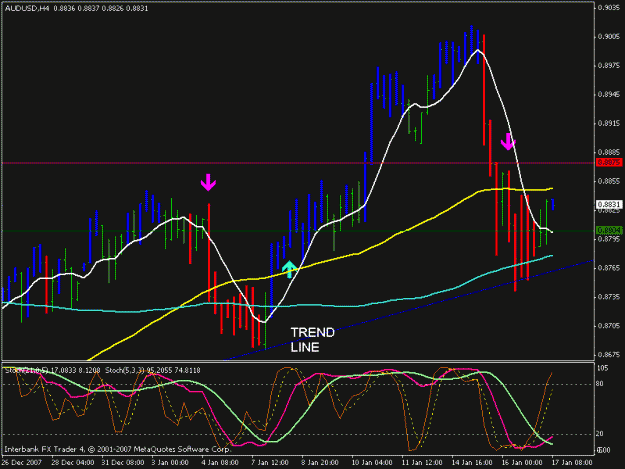Click the Stoch(21,8,5) indicator label
The width and height of the screenshot is (625, 469).
click(x=52, y=371)
